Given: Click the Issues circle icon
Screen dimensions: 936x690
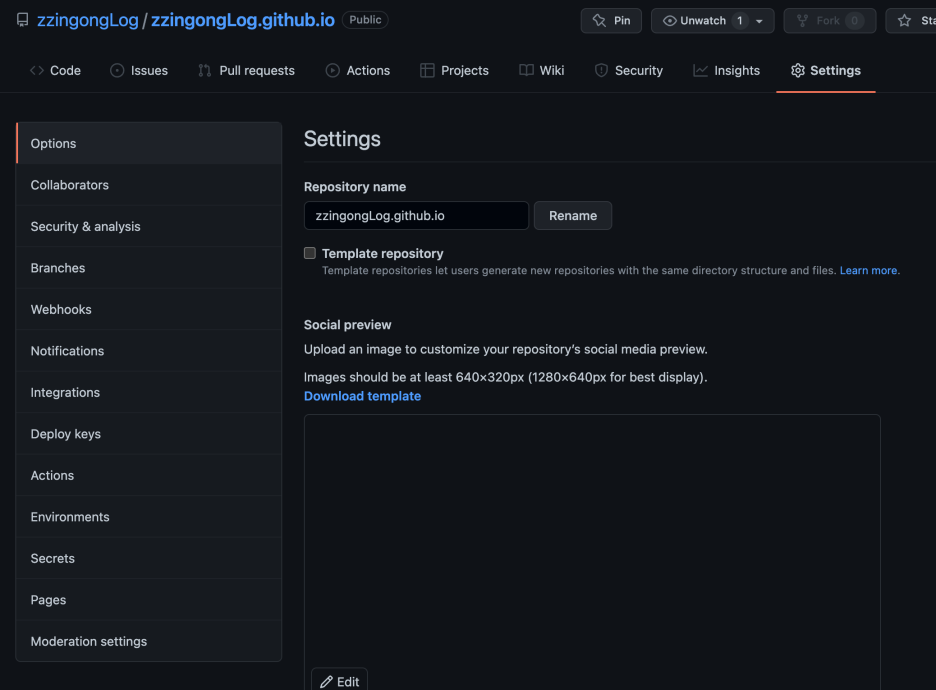Looking at the screenshot, I should click(117, 70).
